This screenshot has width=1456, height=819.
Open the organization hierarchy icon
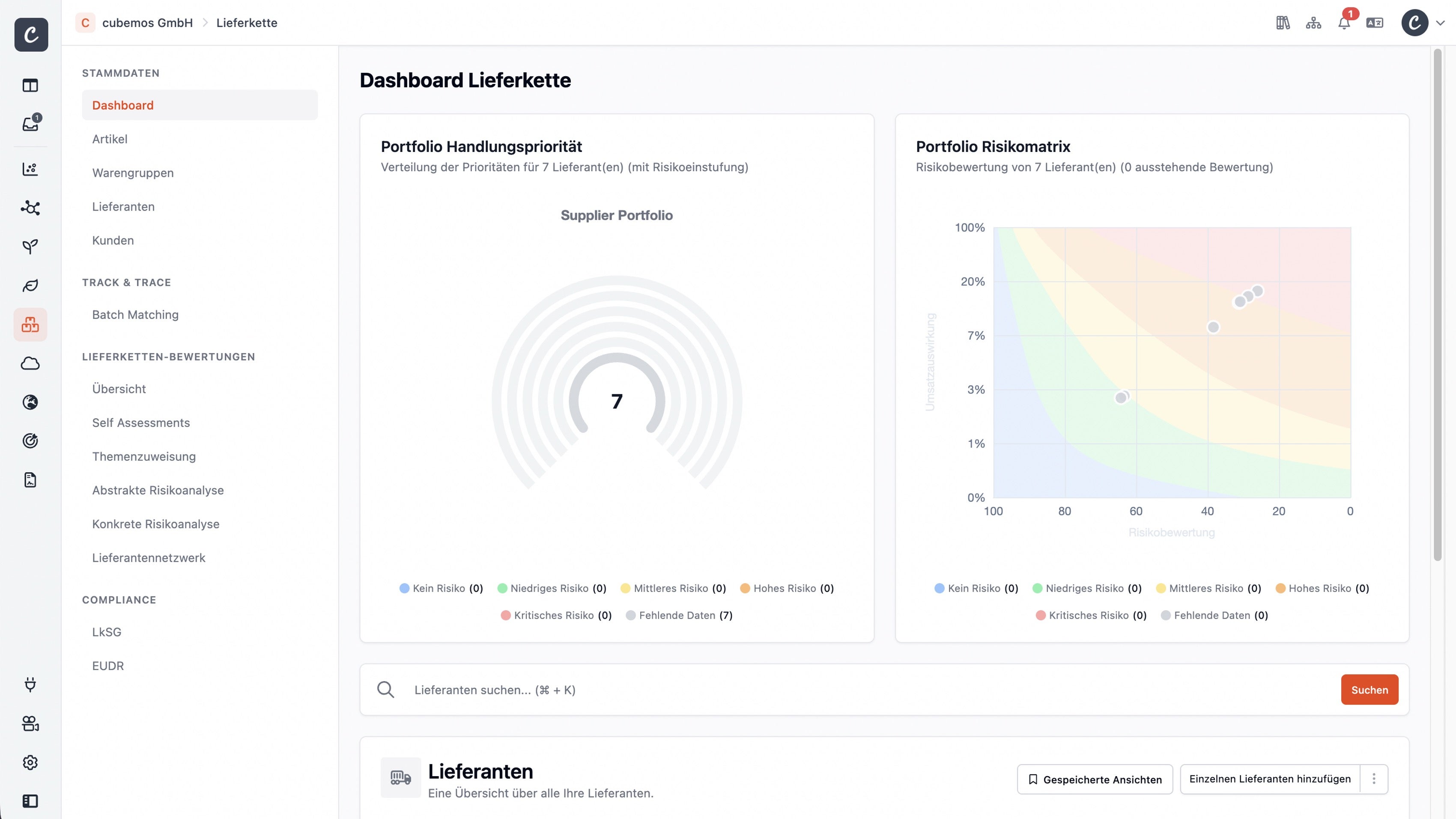click(x=1313, y=23)
